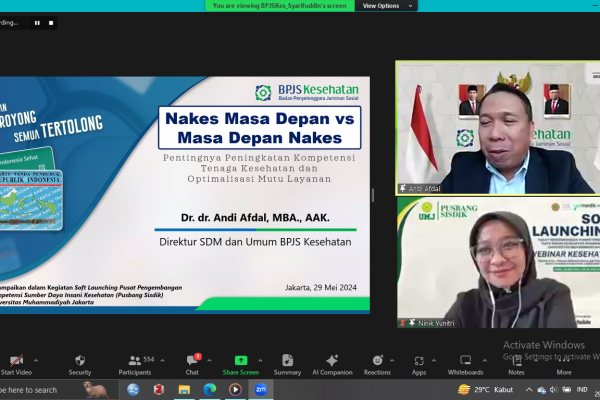Screen dimensions: 600x400
Task: Open the Reactions menu
Action: coord(377,365)
